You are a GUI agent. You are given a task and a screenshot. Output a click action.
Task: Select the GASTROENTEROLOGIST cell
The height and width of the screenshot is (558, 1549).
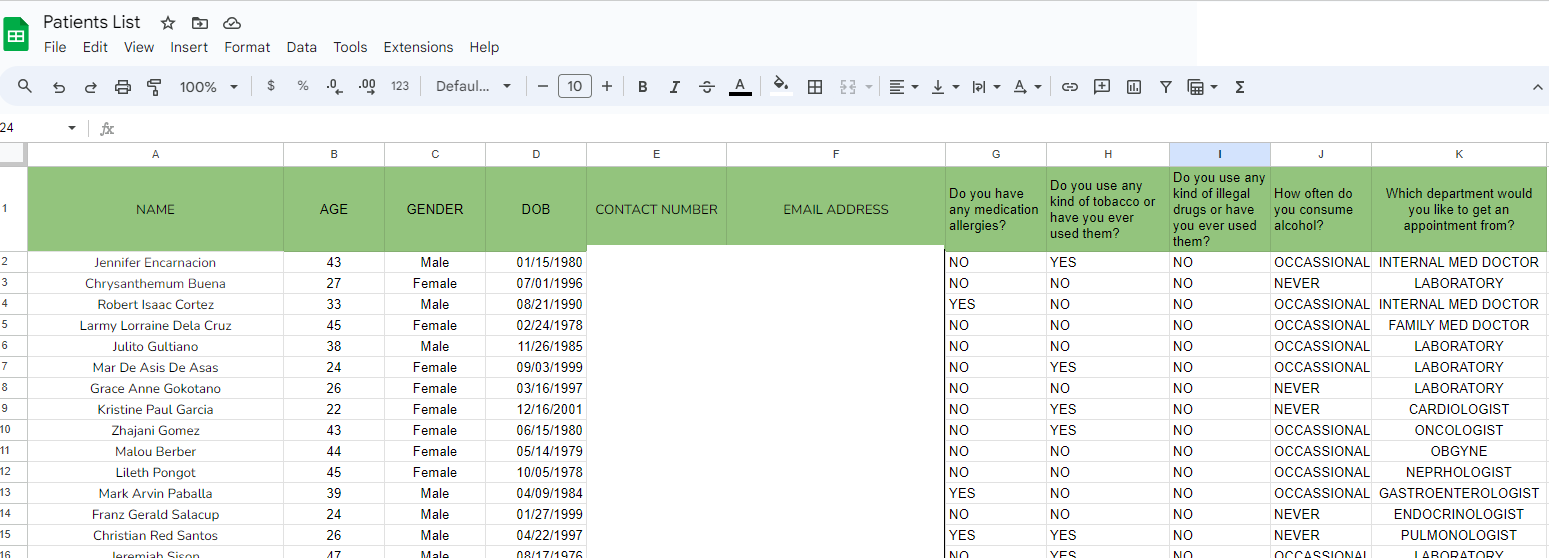click(x=1459, y=493)
